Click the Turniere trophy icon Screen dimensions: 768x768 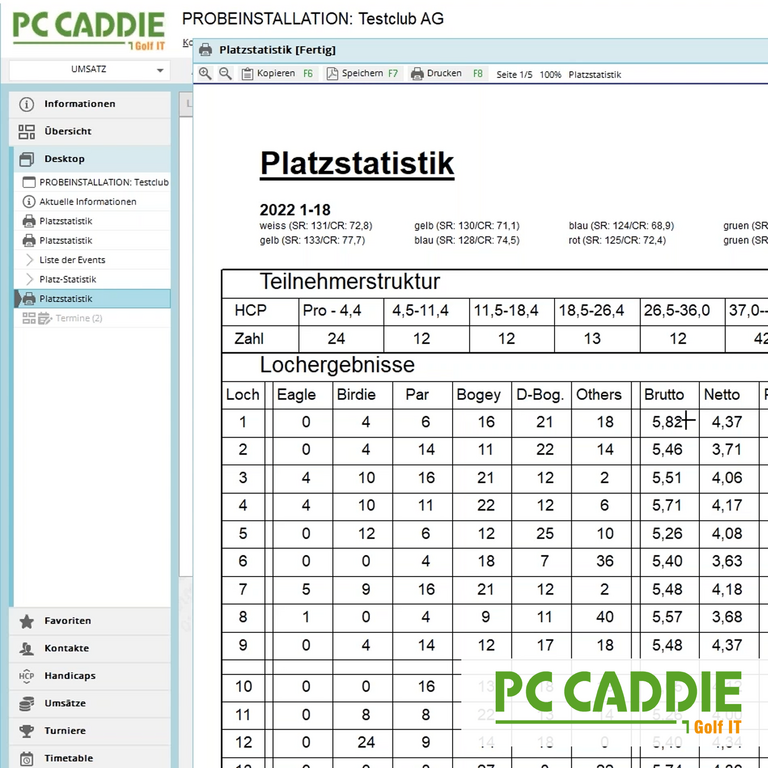coord(26,731)
